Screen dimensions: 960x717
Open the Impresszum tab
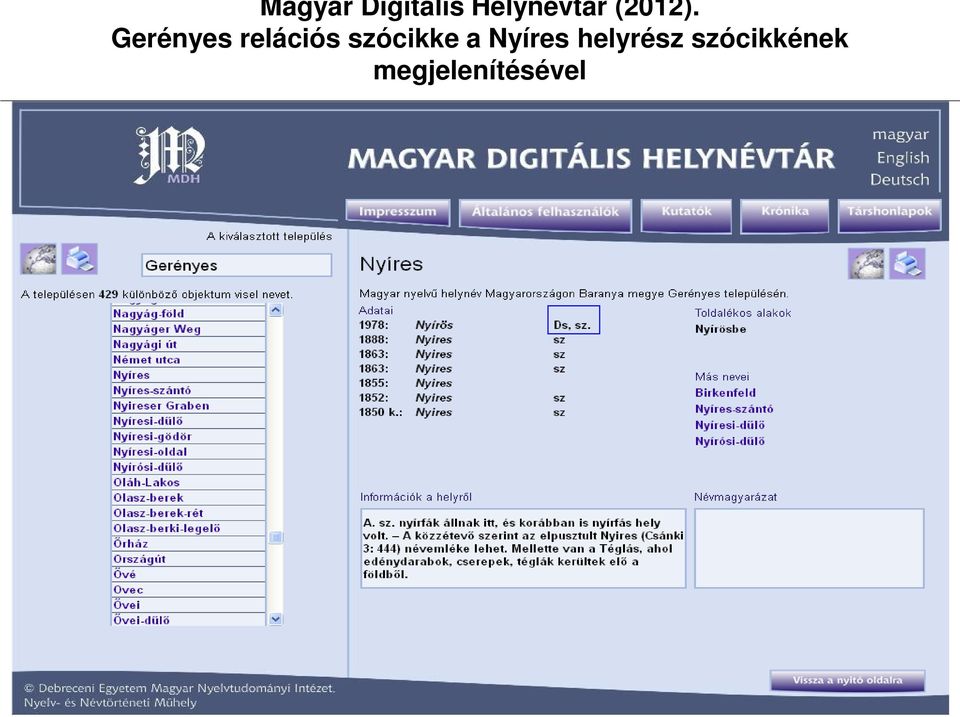398,212
